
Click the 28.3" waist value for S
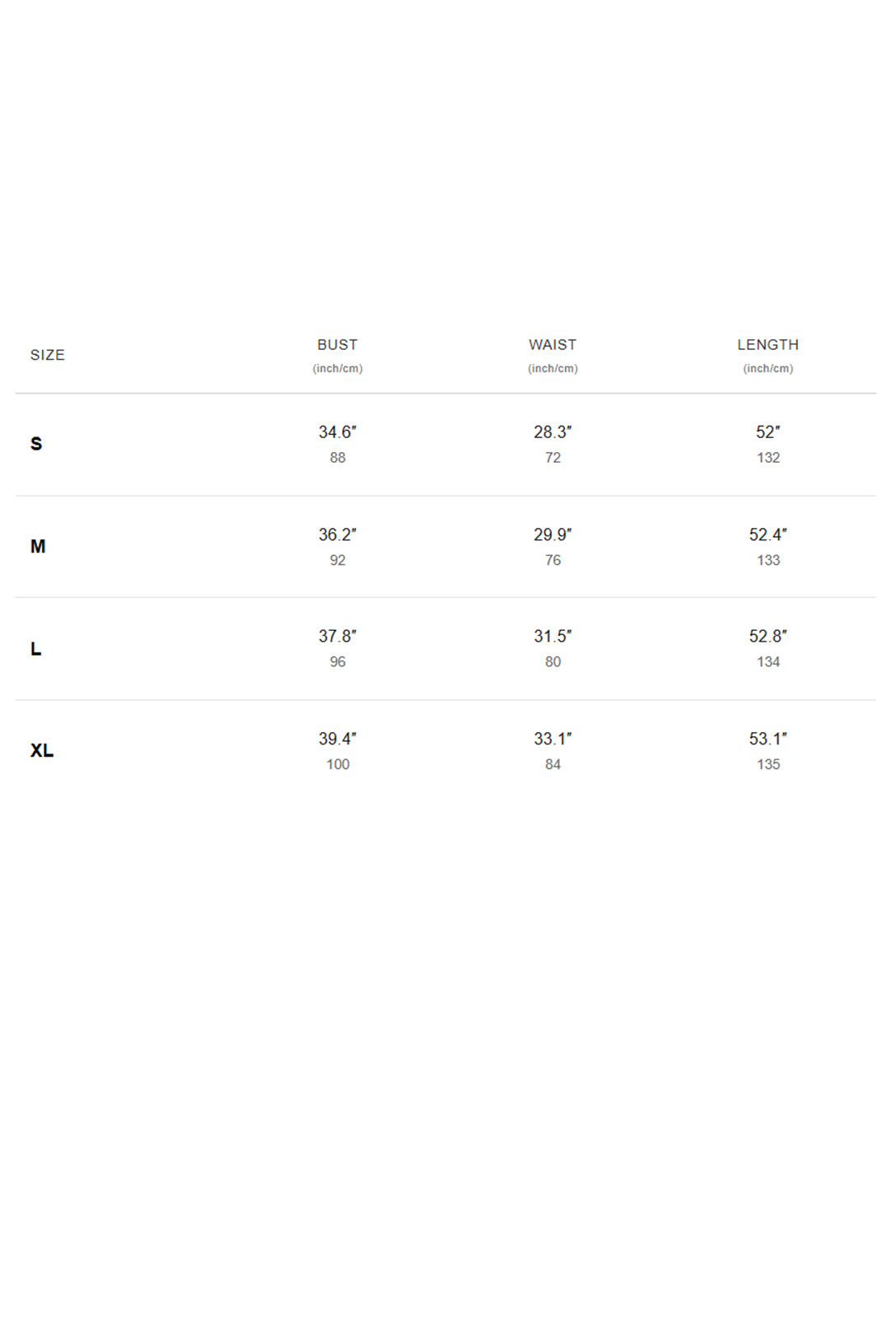click(x=553, y=432)
